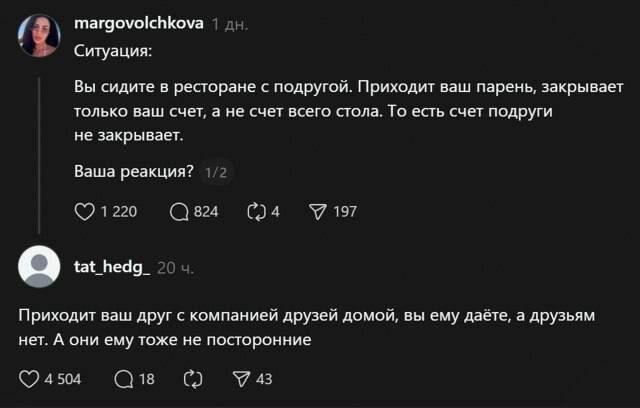Click the "1 дн." post timestamp
Viewport: 640px width, 408px height.
(x=230, y=25)
